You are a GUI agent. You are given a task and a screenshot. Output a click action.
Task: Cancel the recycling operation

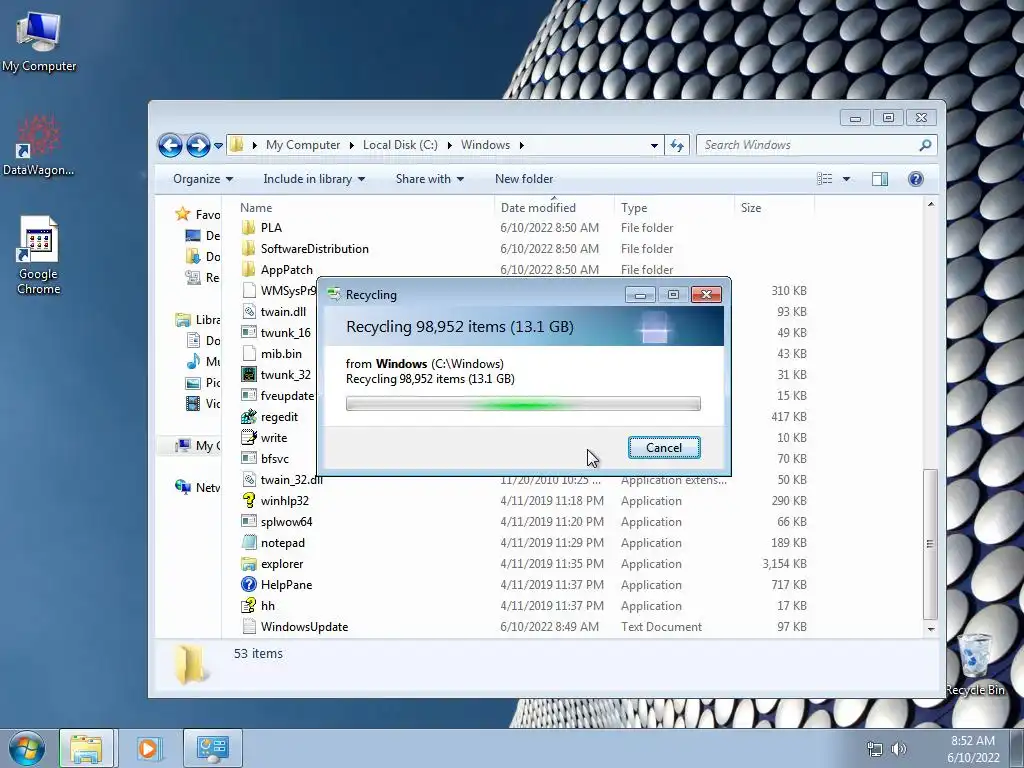[664, 447]
